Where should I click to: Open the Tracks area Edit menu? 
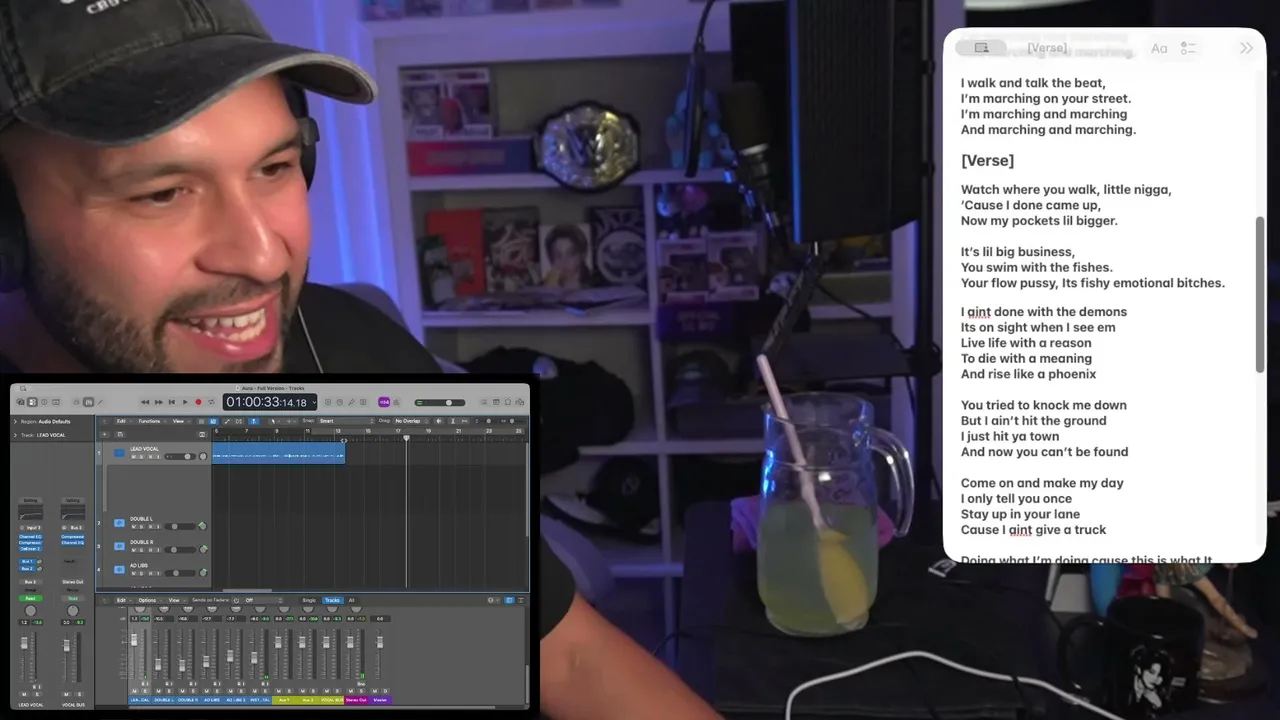coord(122,421)
